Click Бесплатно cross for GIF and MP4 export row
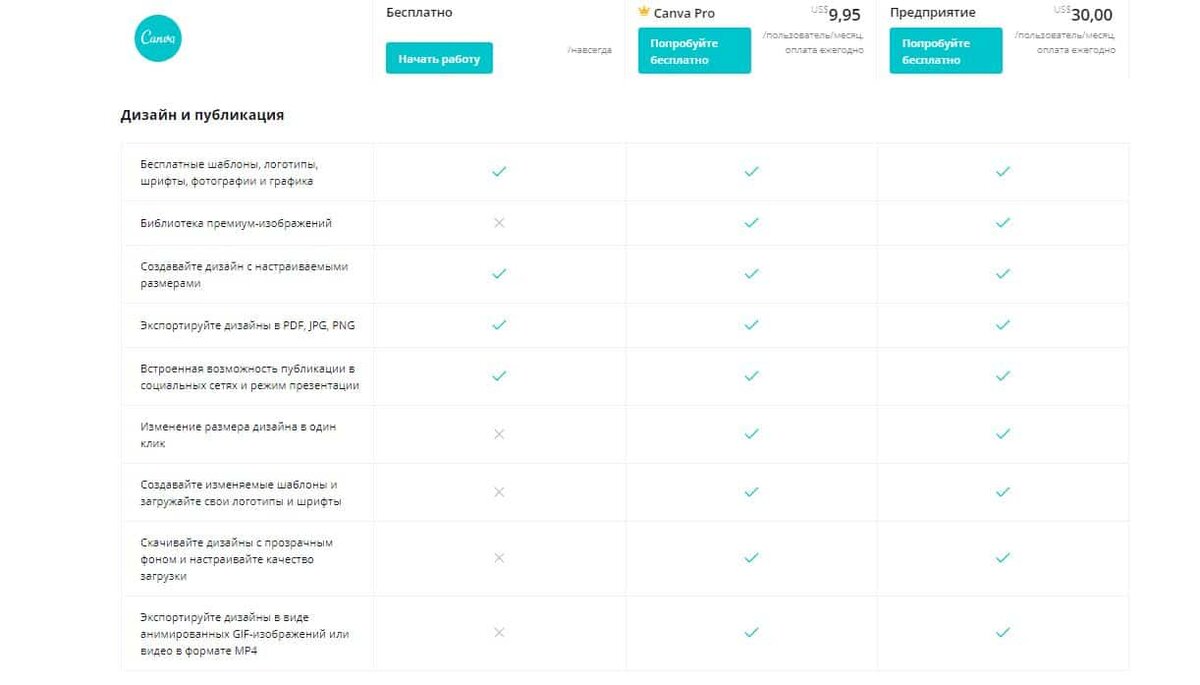The width and height of the screenshot is (1200, 685). click(x=499, y=633)
